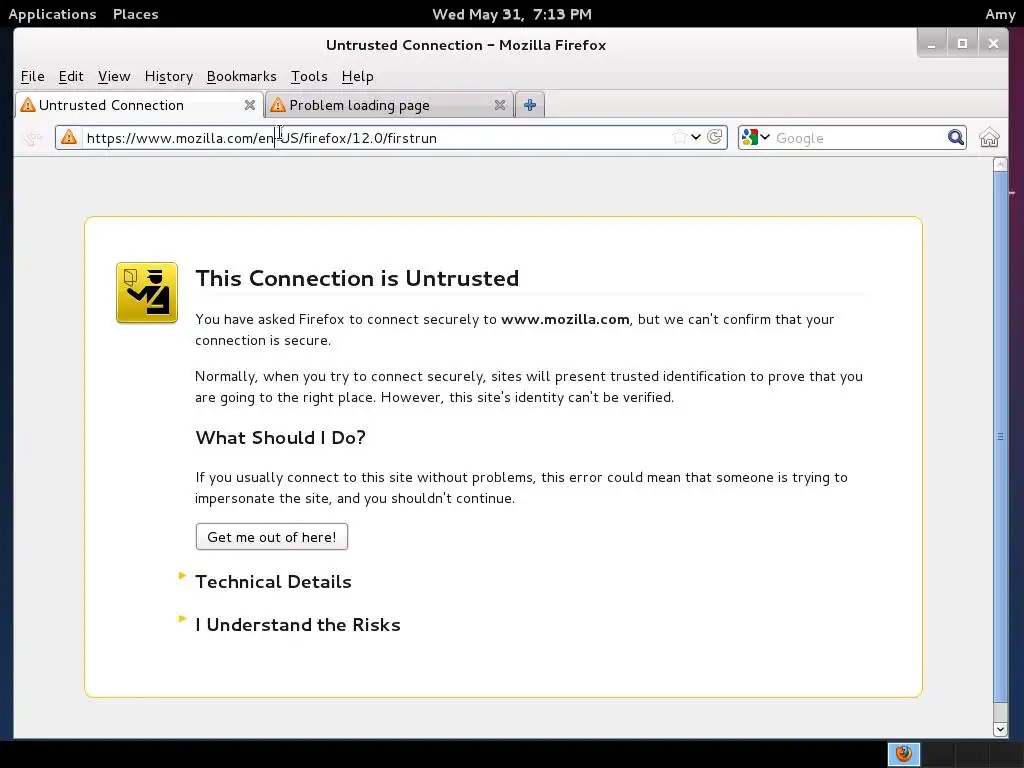Viewport: 1024px width, 768px height.
Task: Open the URL history dropdown arrow
Action: coord(696,137)
